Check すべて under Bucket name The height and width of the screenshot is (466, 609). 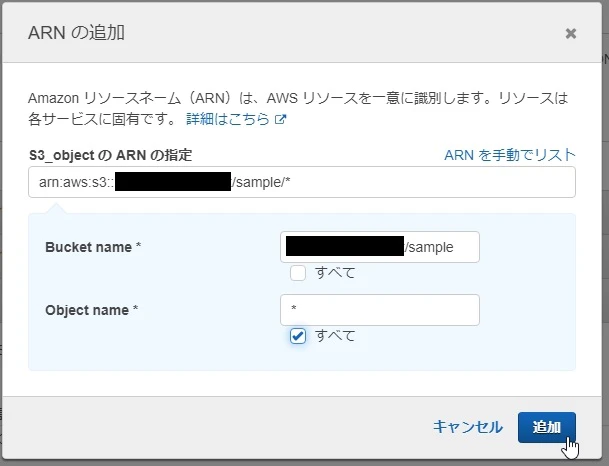298,273
